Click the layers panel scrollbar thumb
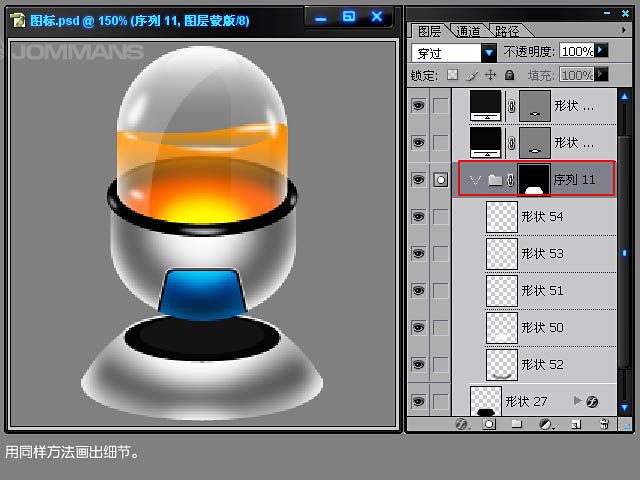This screenshot has height=480, width=640. 624,253
